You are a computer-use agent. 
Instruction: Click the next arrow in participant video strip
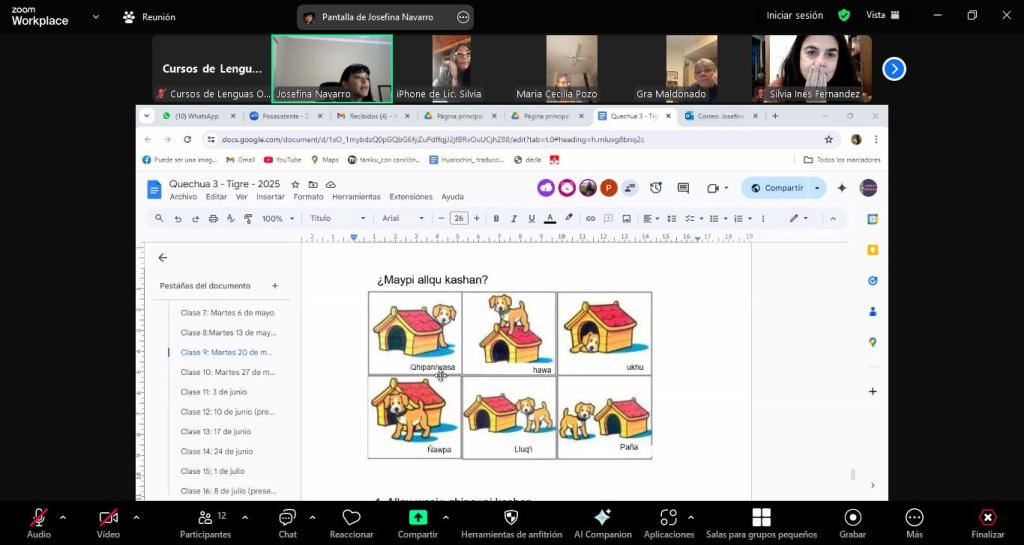point(894,69)
